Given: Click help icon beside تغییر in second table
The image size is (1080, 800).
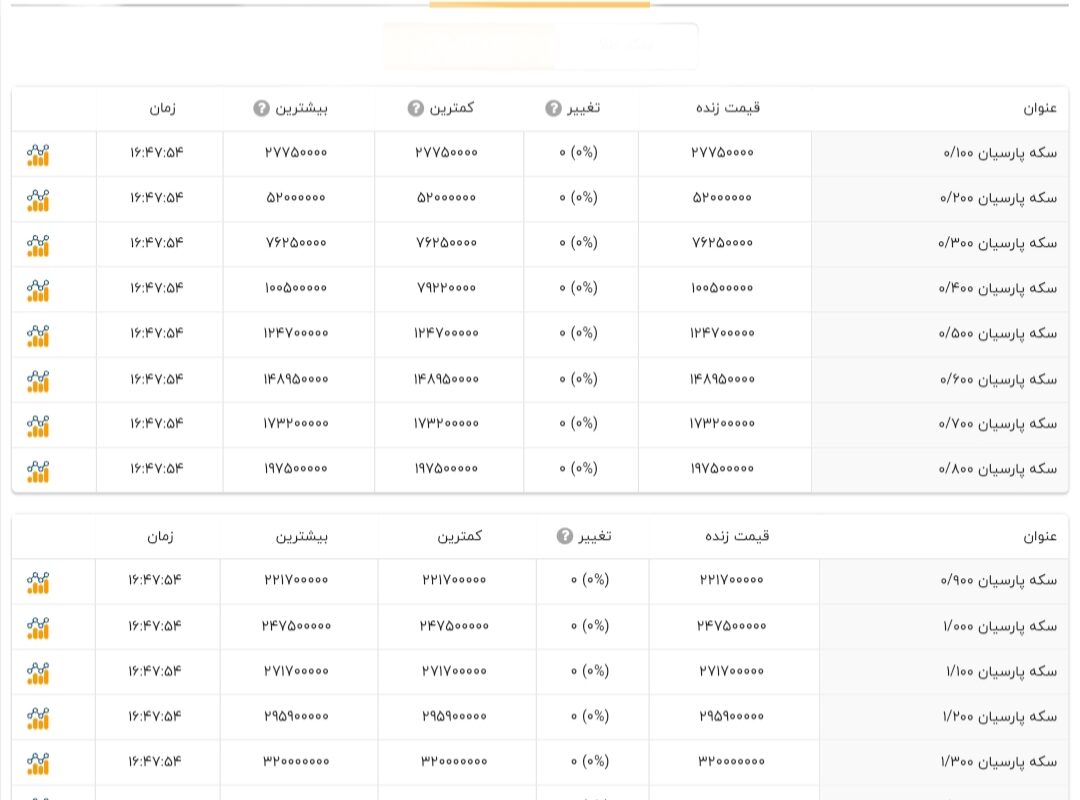Looking at the screenshot, I should click(x=565, y=536).
